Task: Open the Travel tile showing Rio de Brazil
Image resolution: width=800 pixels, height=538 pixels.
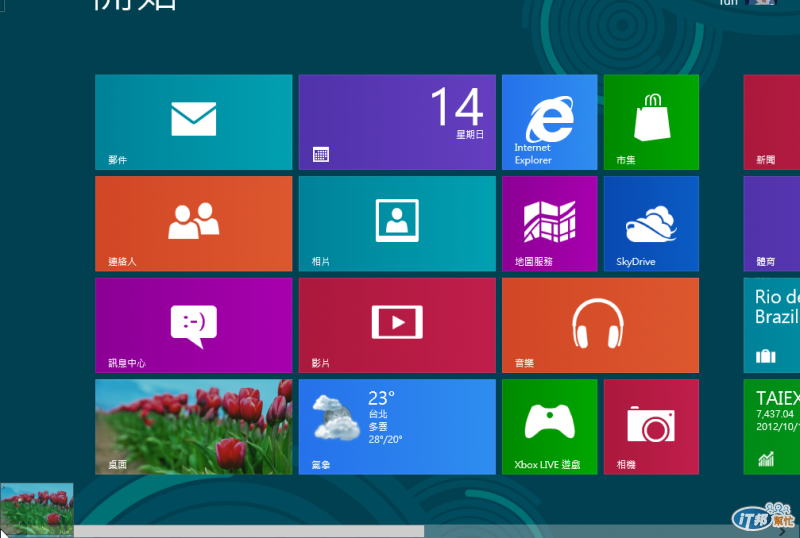Action: [772, 325]
